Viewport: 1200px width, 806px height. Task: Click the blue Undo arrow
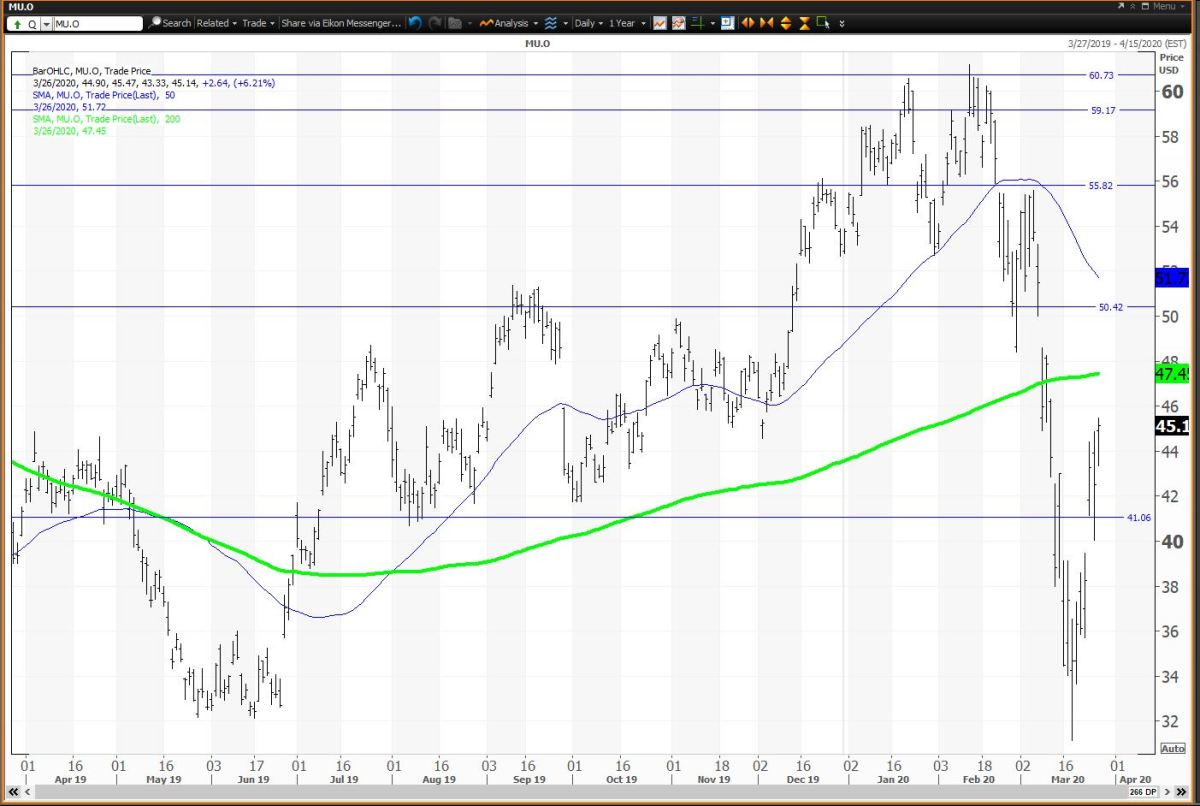tap(414, 23)
